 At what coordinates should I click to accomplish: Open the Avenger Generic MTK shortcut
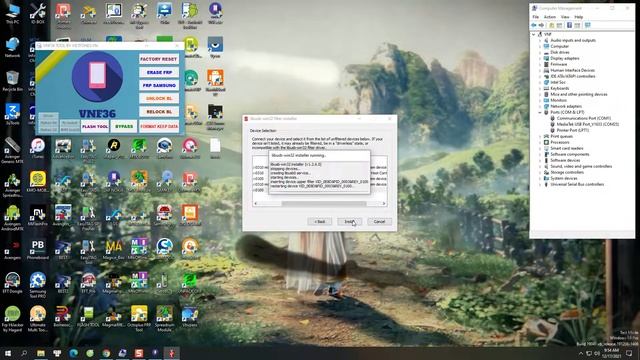[x=12, y=150]
